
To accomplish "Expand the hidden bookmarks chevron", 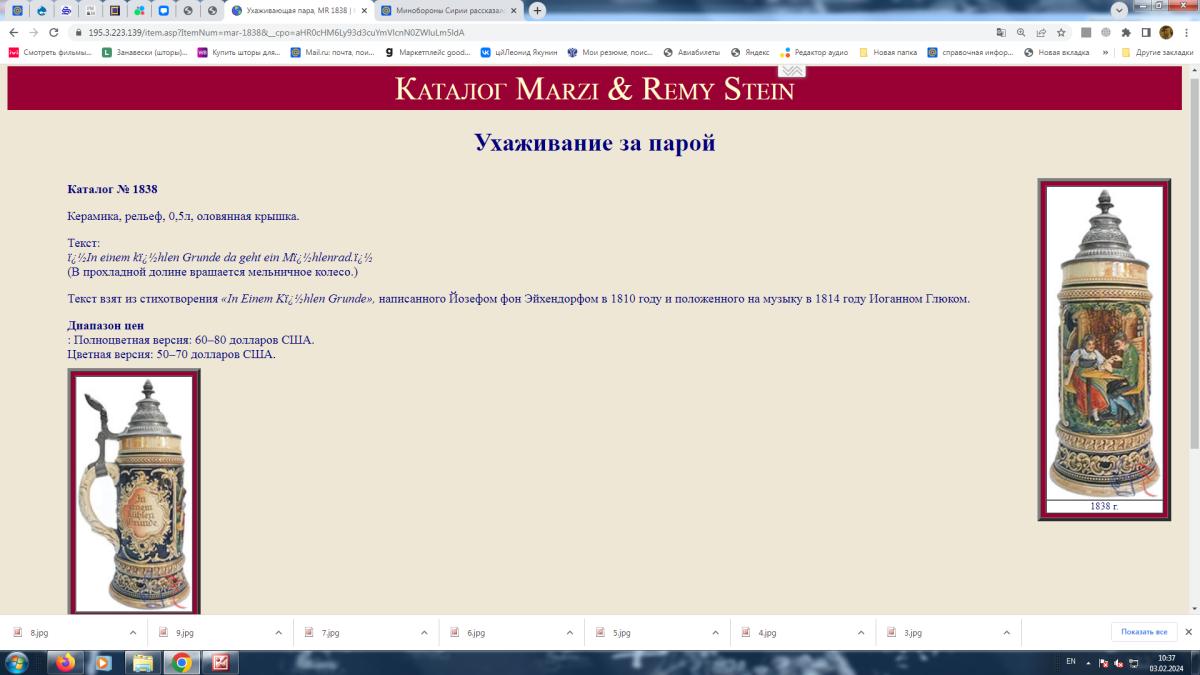I will 1107,52.
